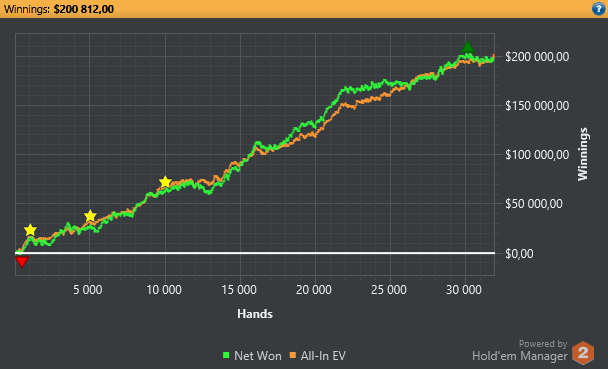Screen dimensions: 608x369
Task: Click the $200 000,00 y-axis label
Action: pyautogui.click(x=537, y=57)
